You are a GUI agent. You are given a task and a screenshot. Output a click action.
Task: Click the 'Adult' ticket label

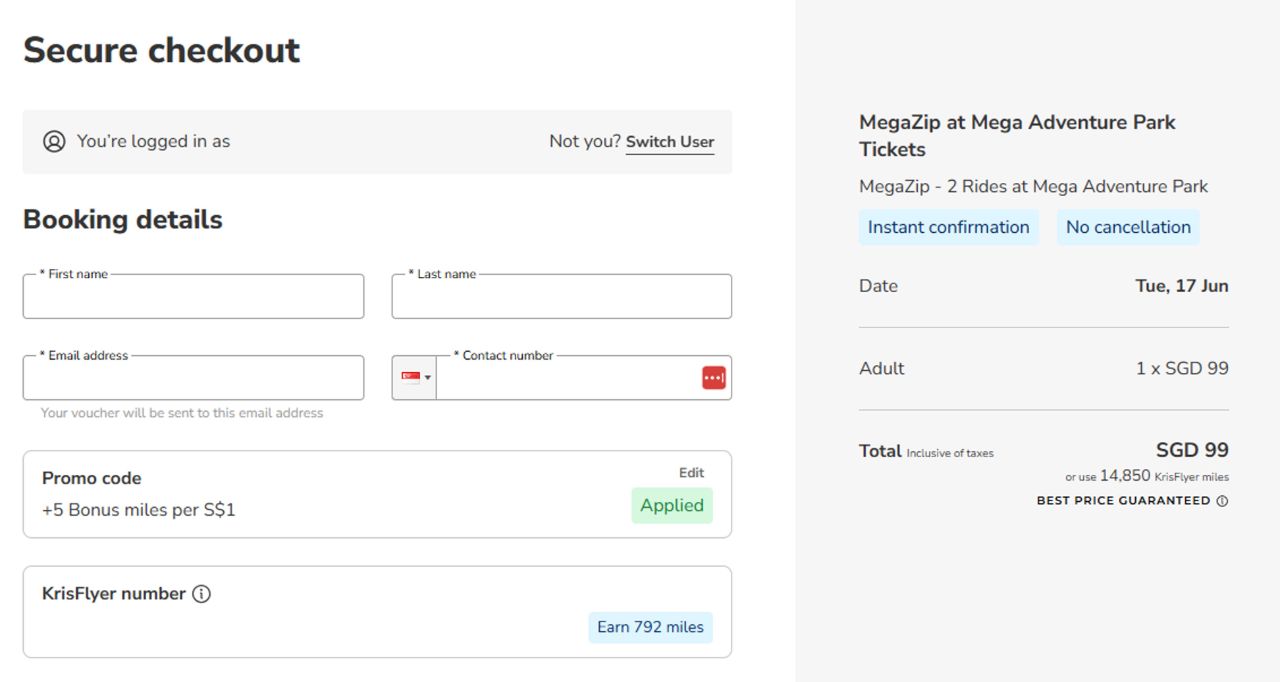882,368
